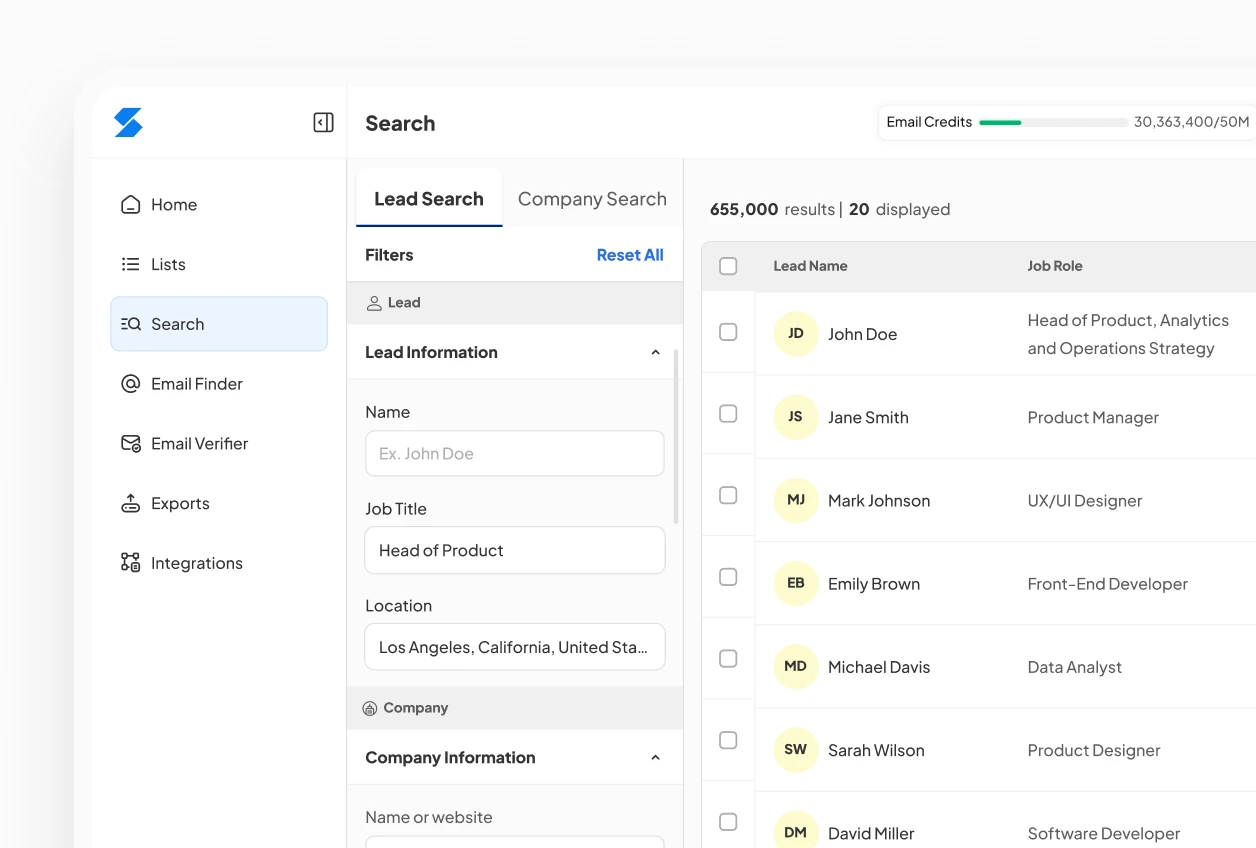Click Sarah Wilson lead name
Viewport: 1256px width, 848px height.
pos(876,749)
